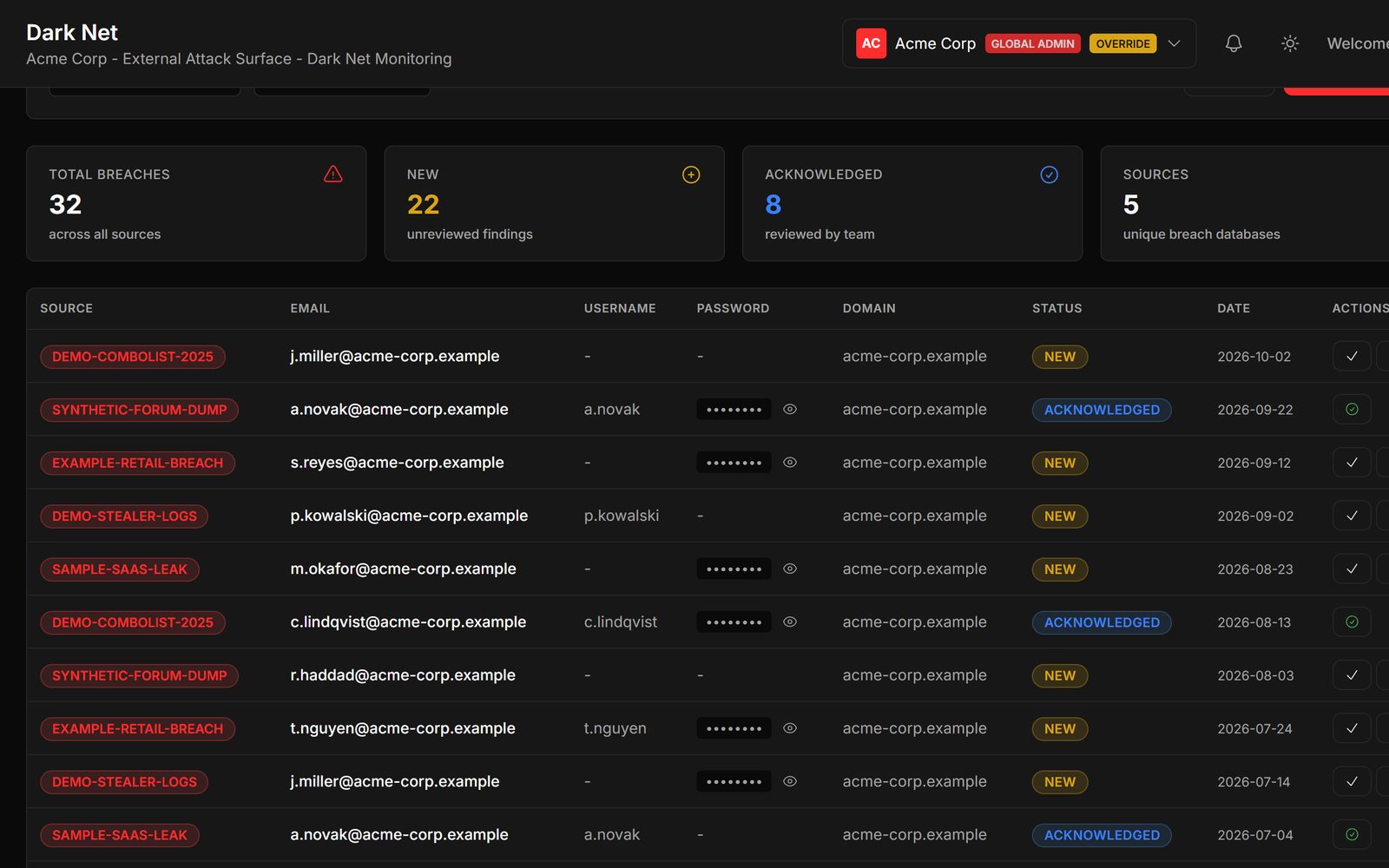Reveal password for s.reyes row

pos(790,463)
